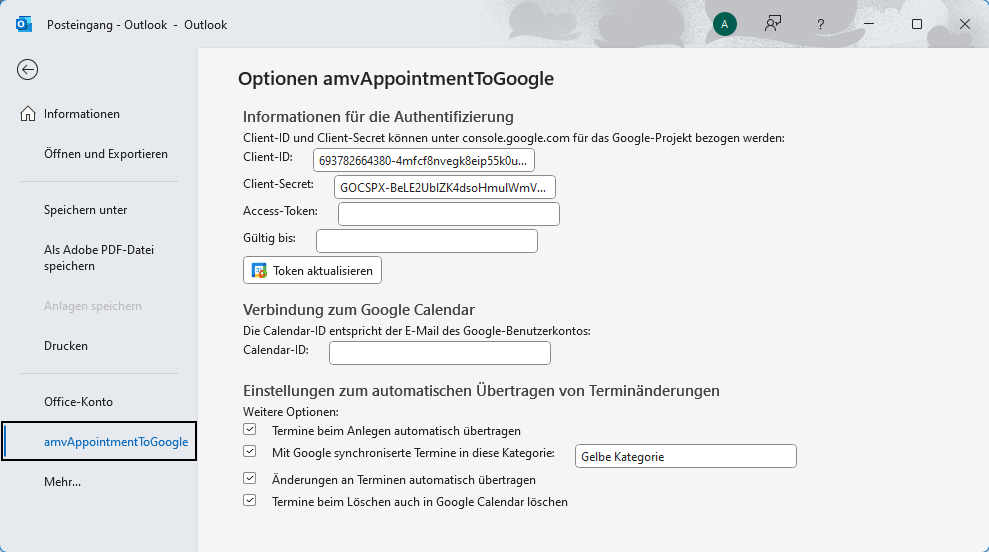Maximize the Outlook window

click(917, 24)
